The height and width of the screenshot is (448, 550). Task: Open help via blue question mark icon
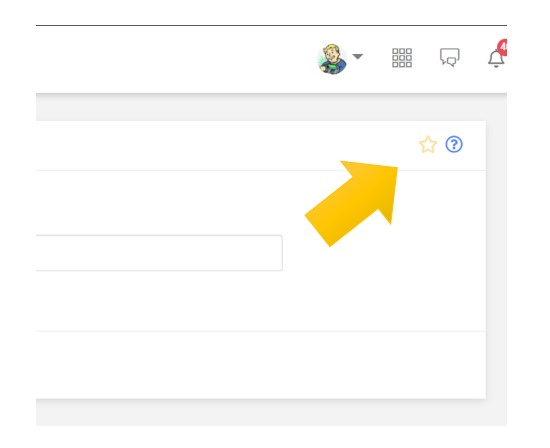[454, 144]
